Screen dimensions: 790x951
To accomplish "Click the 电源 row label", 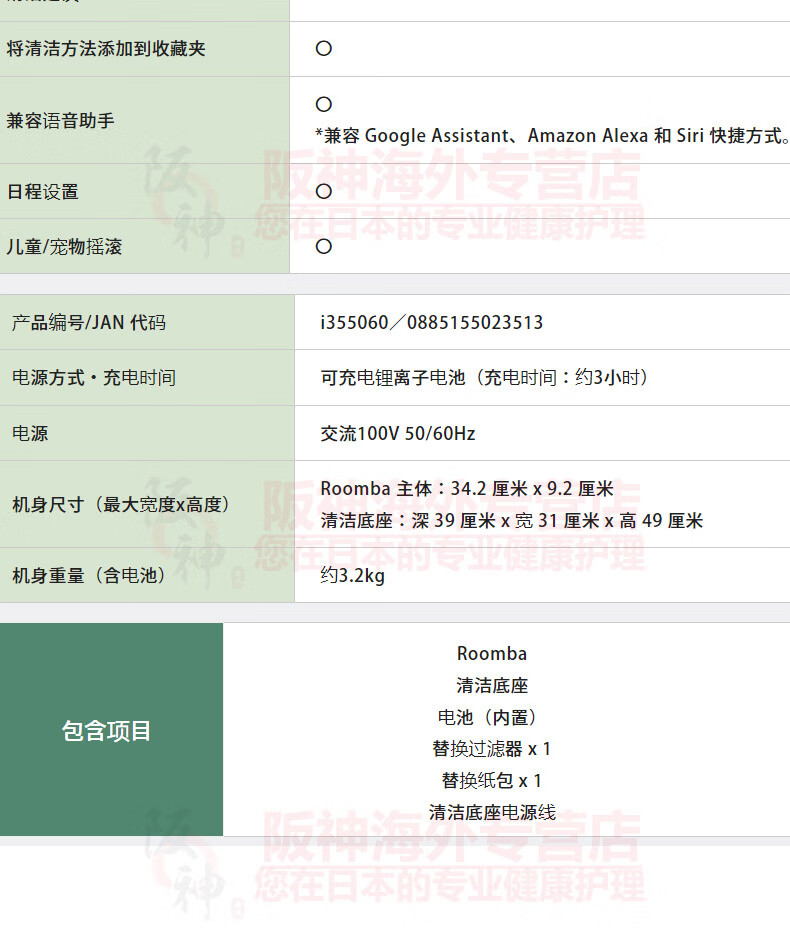I will coord(30,434).
